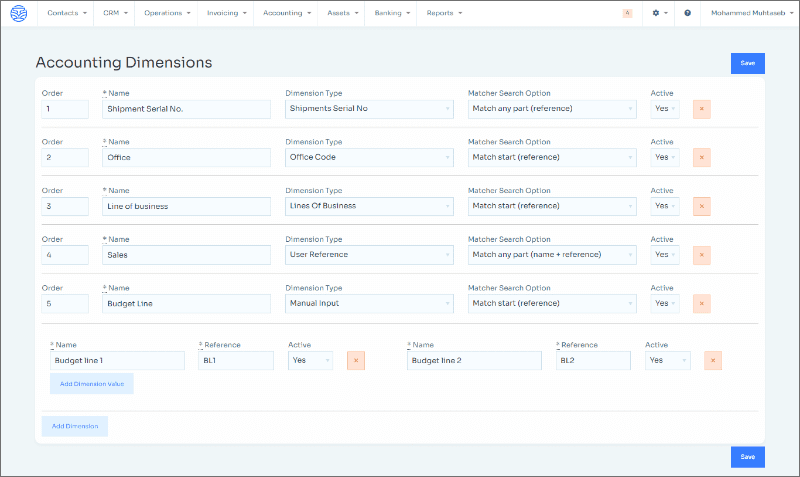The height and width of the screenshot is (477, 800).
Task: Remove the Budget line 1 value
Action: pos(356,360)
